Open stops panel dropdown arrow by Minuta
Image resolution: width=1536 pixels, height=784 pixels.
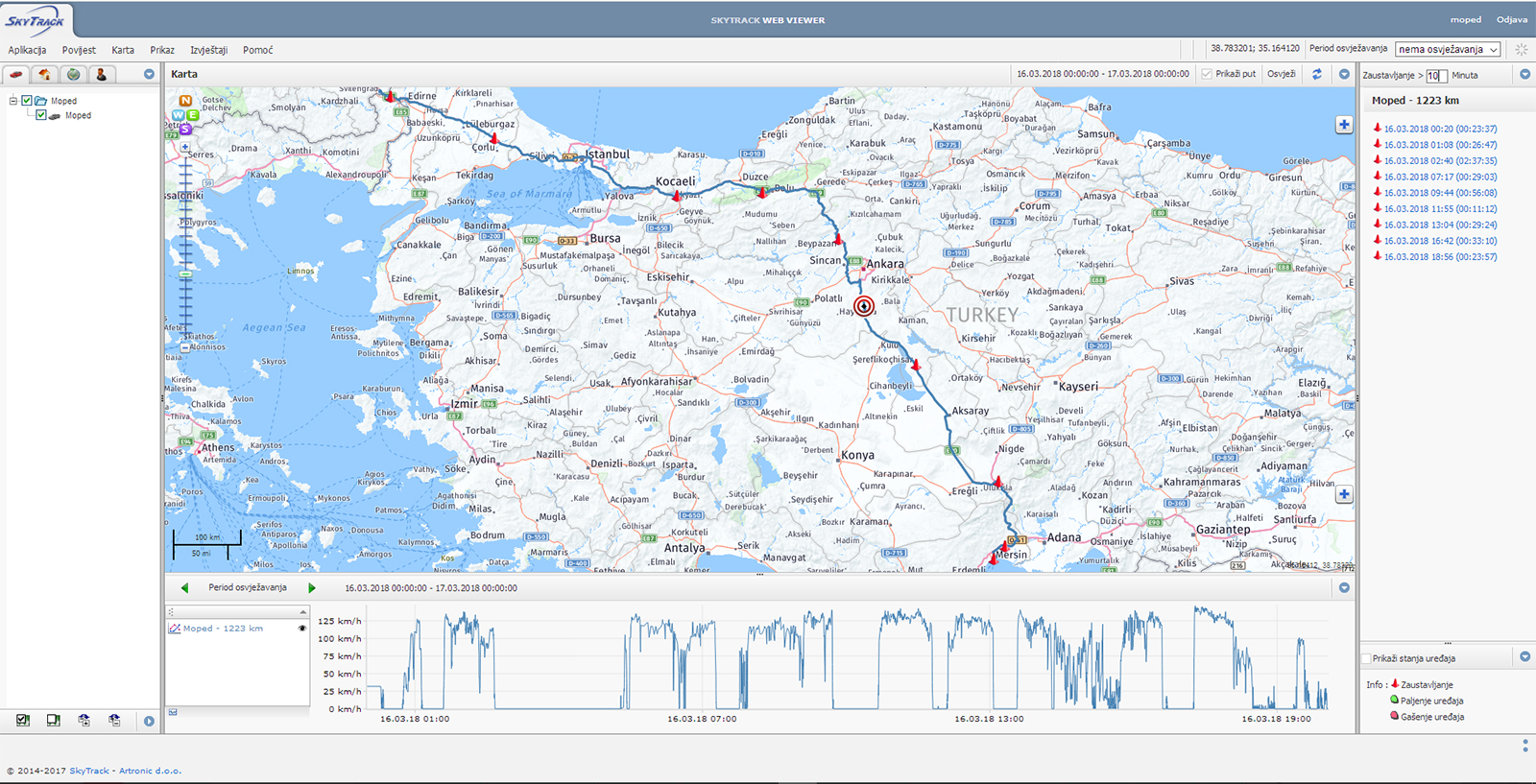1524,74
